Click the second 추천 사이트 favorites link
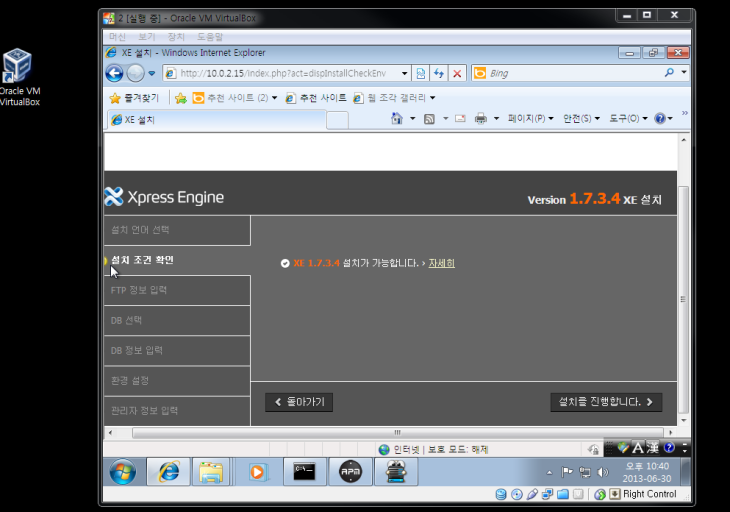This screenshot has width=730, height=512. (316, 98)
